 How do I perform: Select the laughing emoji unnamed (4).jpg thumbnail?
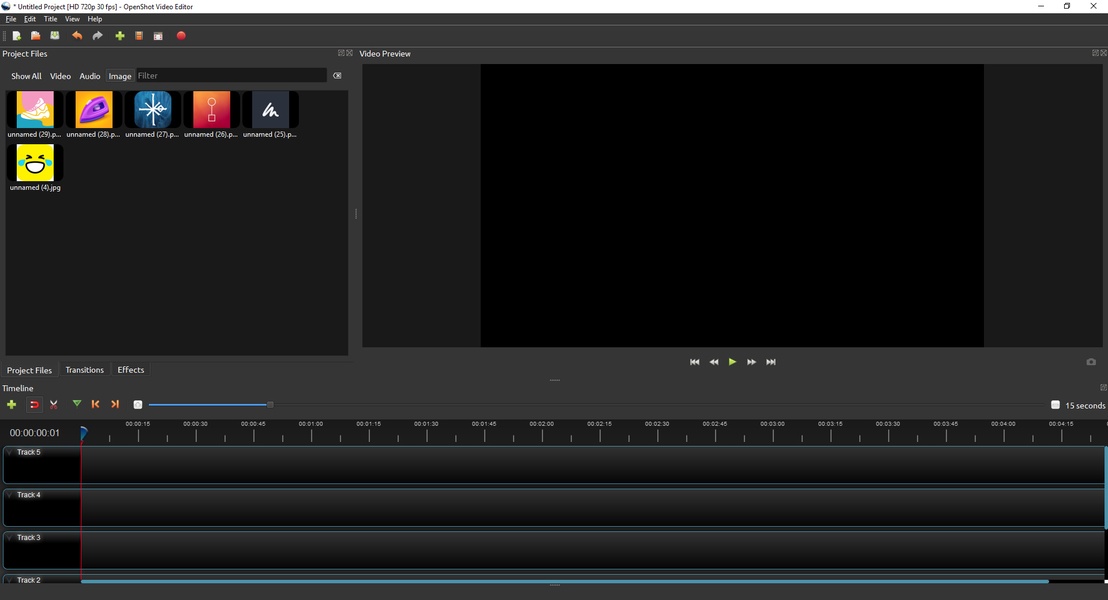point(35,164)
